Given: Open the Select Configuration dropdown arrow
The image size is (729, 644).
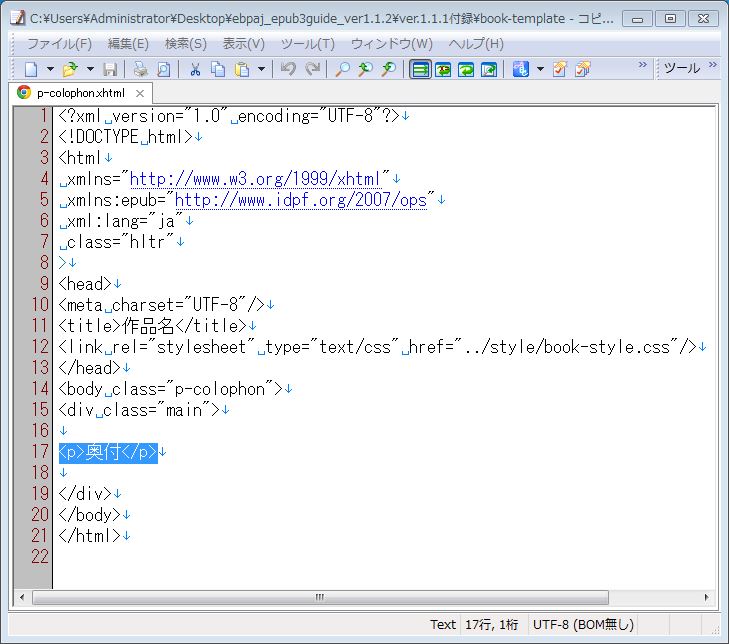Looking at the screenshot, I should (x=540, y=69).
